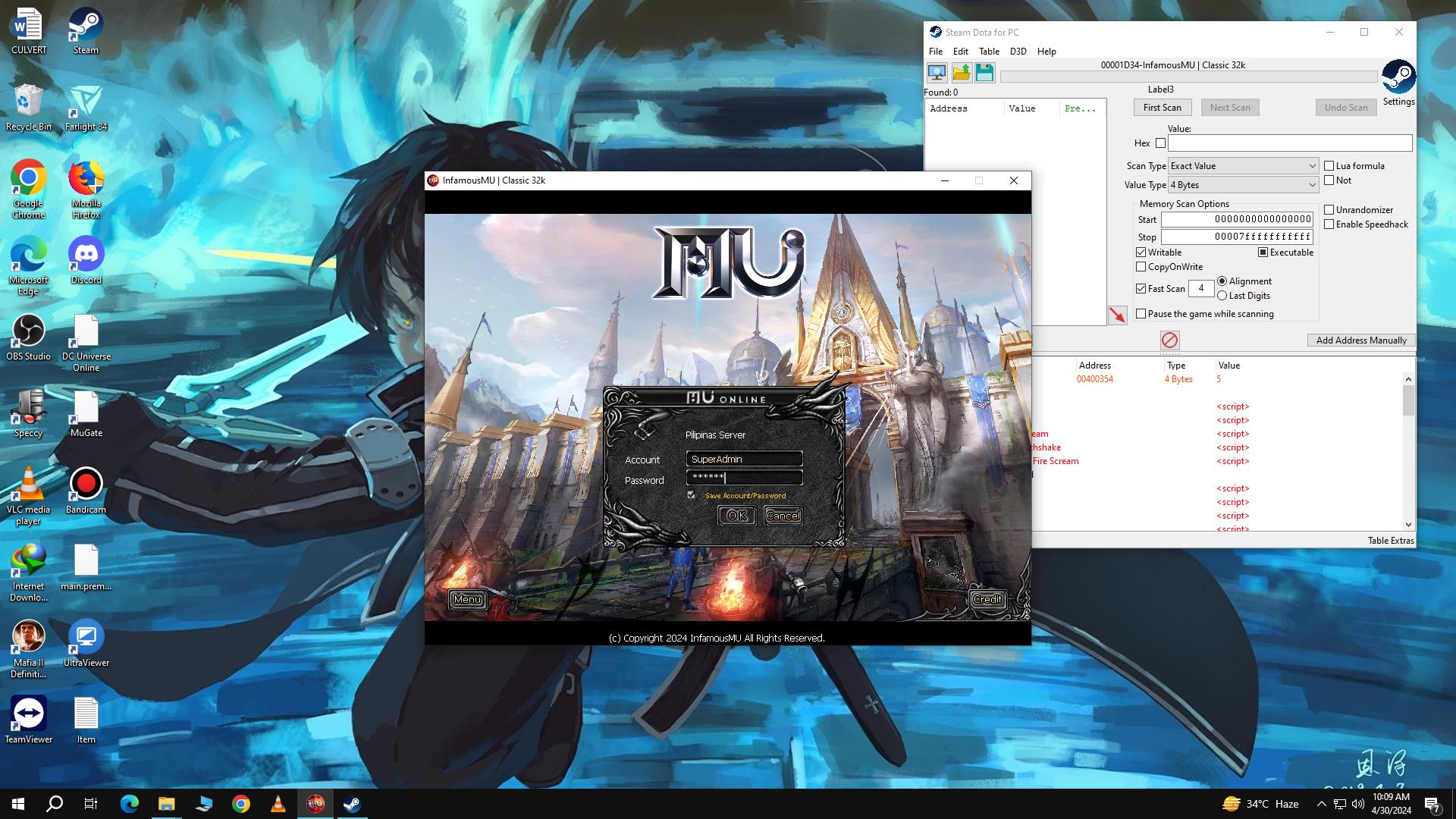Viewport: 1456px width, 819px height.
Task: Launch Farlight 84 shortcut
Action: tap(86, 108)
